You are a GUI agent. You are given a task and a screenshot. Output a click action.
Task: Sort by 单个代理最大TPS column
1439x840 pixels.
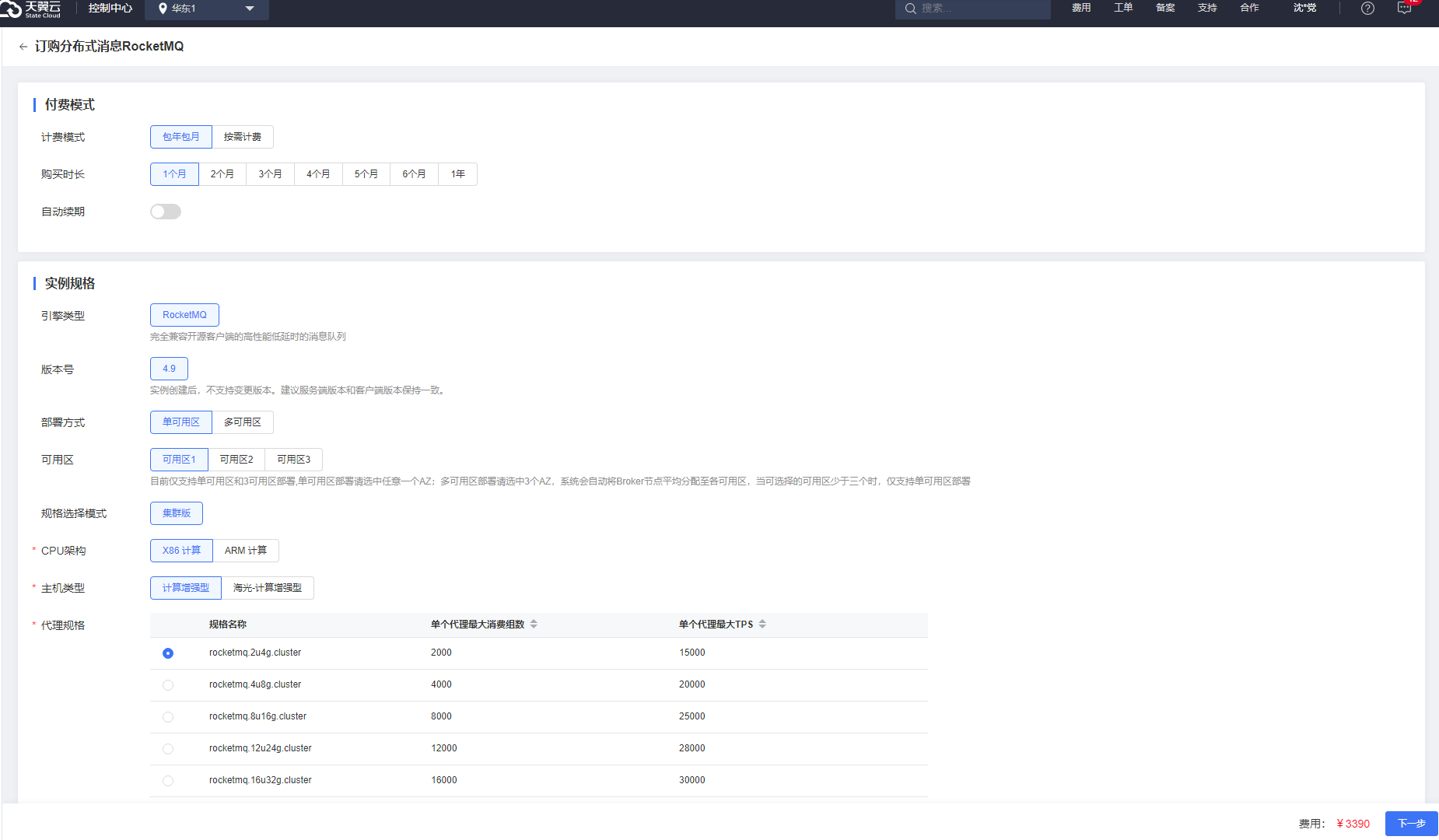[762, 625]
